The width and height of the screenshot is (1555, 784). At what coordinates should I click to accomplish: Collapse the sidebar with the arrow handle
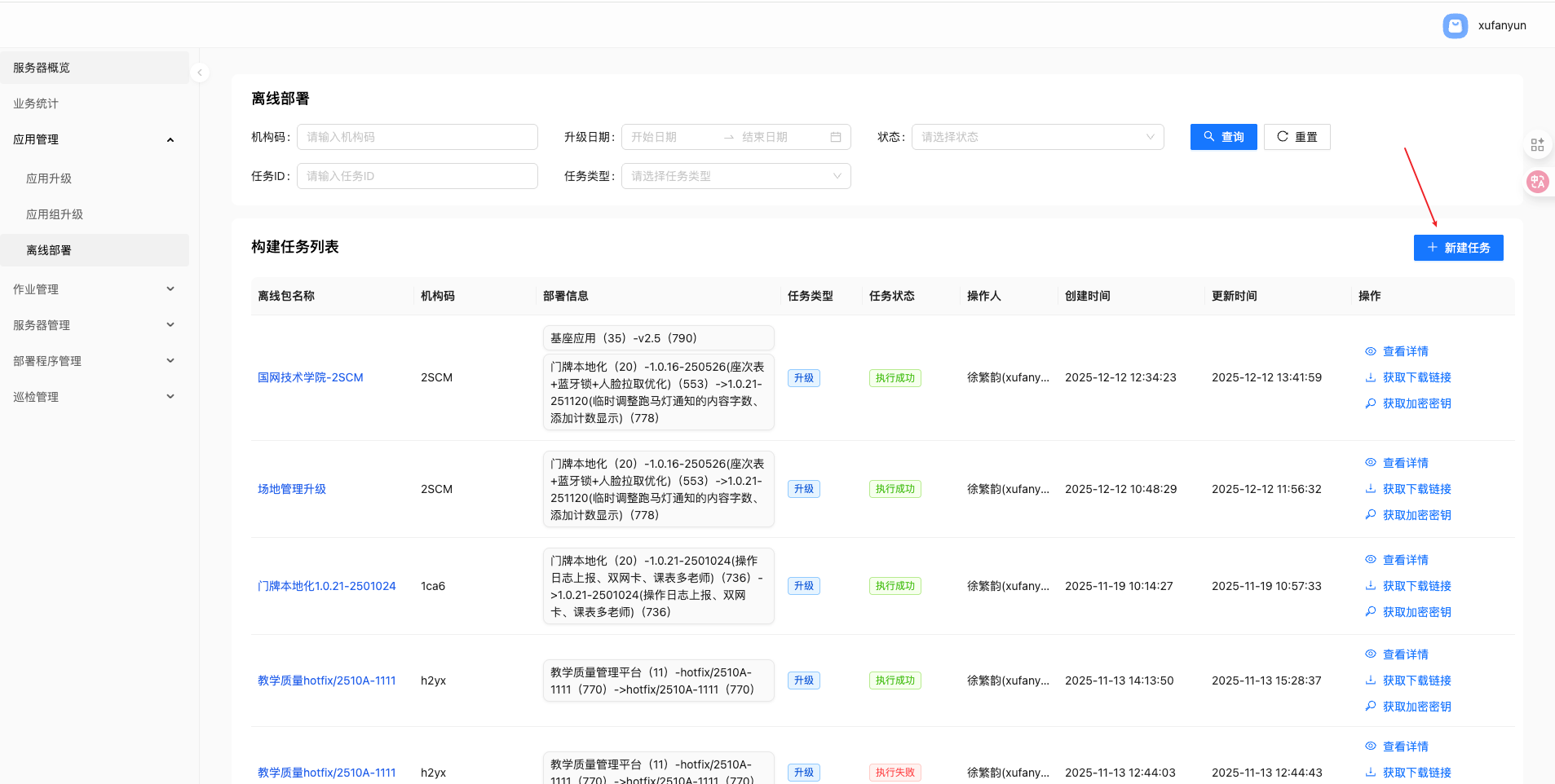coord(200,73)
